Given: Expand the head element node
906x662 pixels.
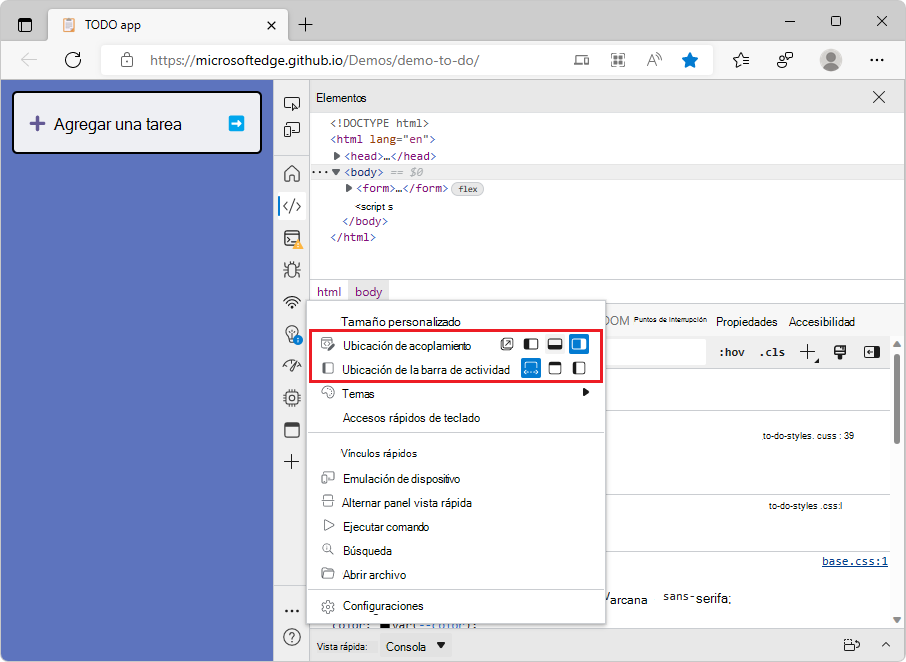Looking at the screenshot, I should 337,157.
